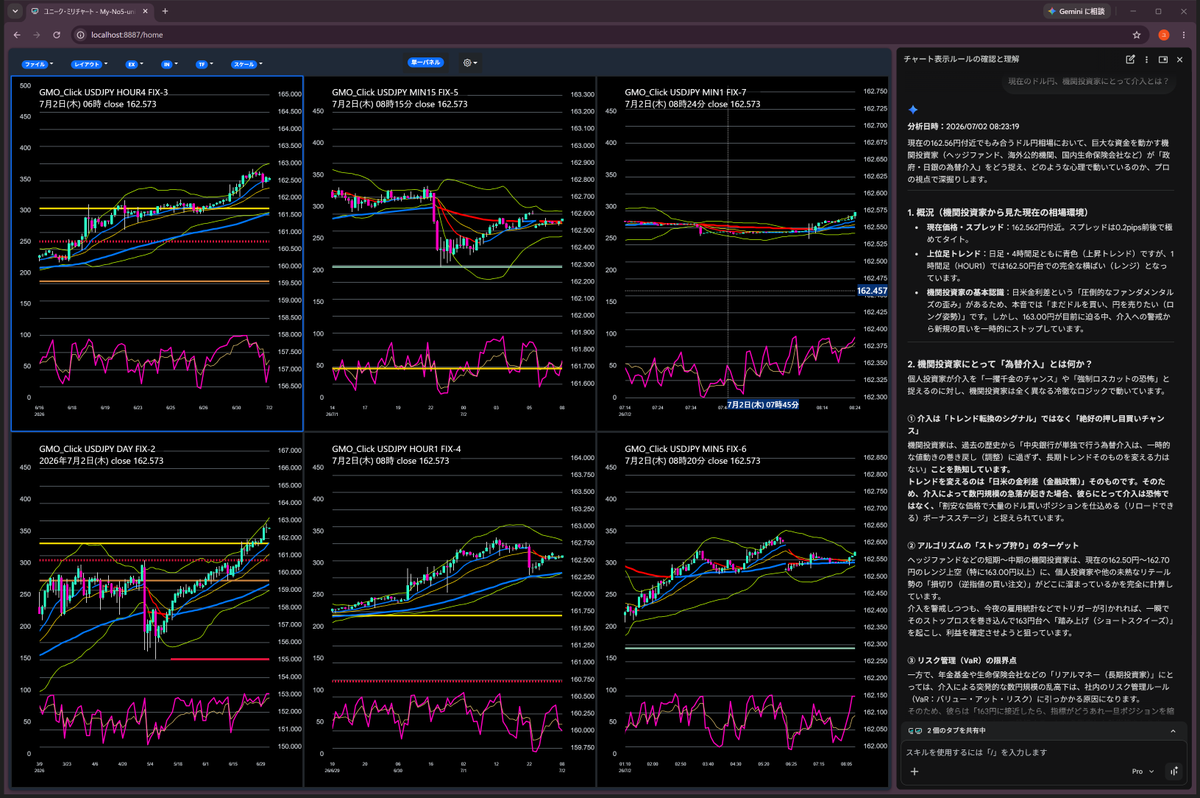Open the Chrome three-dot menu

pos(1184,34)
